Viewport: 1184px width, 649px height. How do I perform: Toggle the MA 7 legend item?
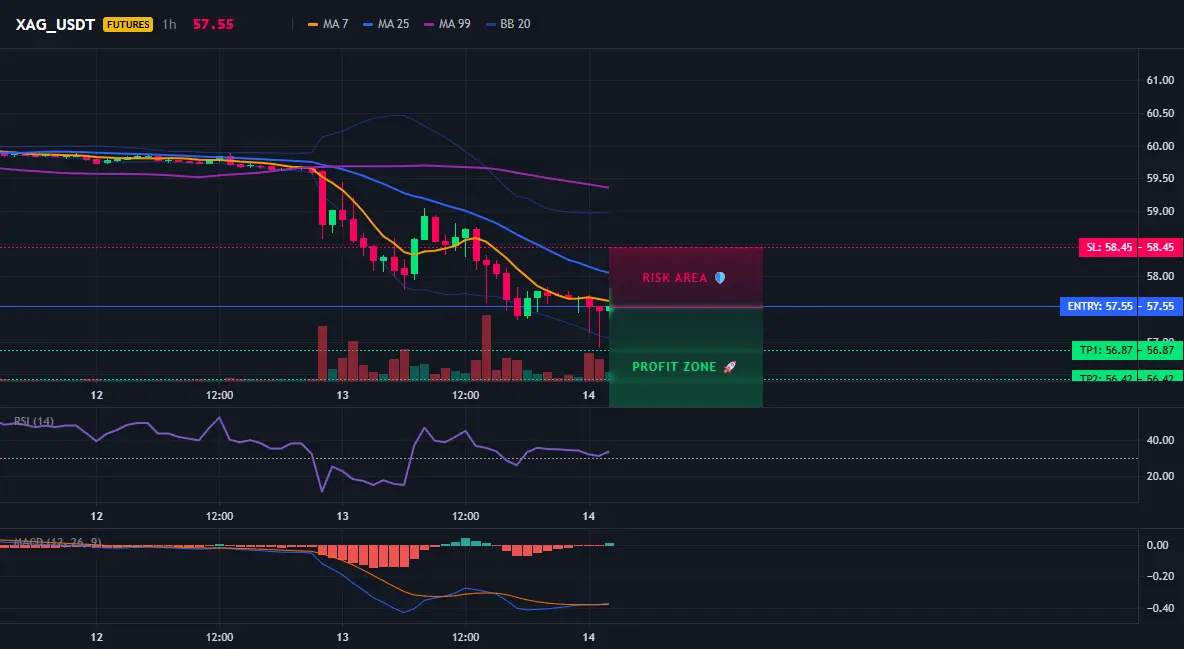click(x=328, y=24)
